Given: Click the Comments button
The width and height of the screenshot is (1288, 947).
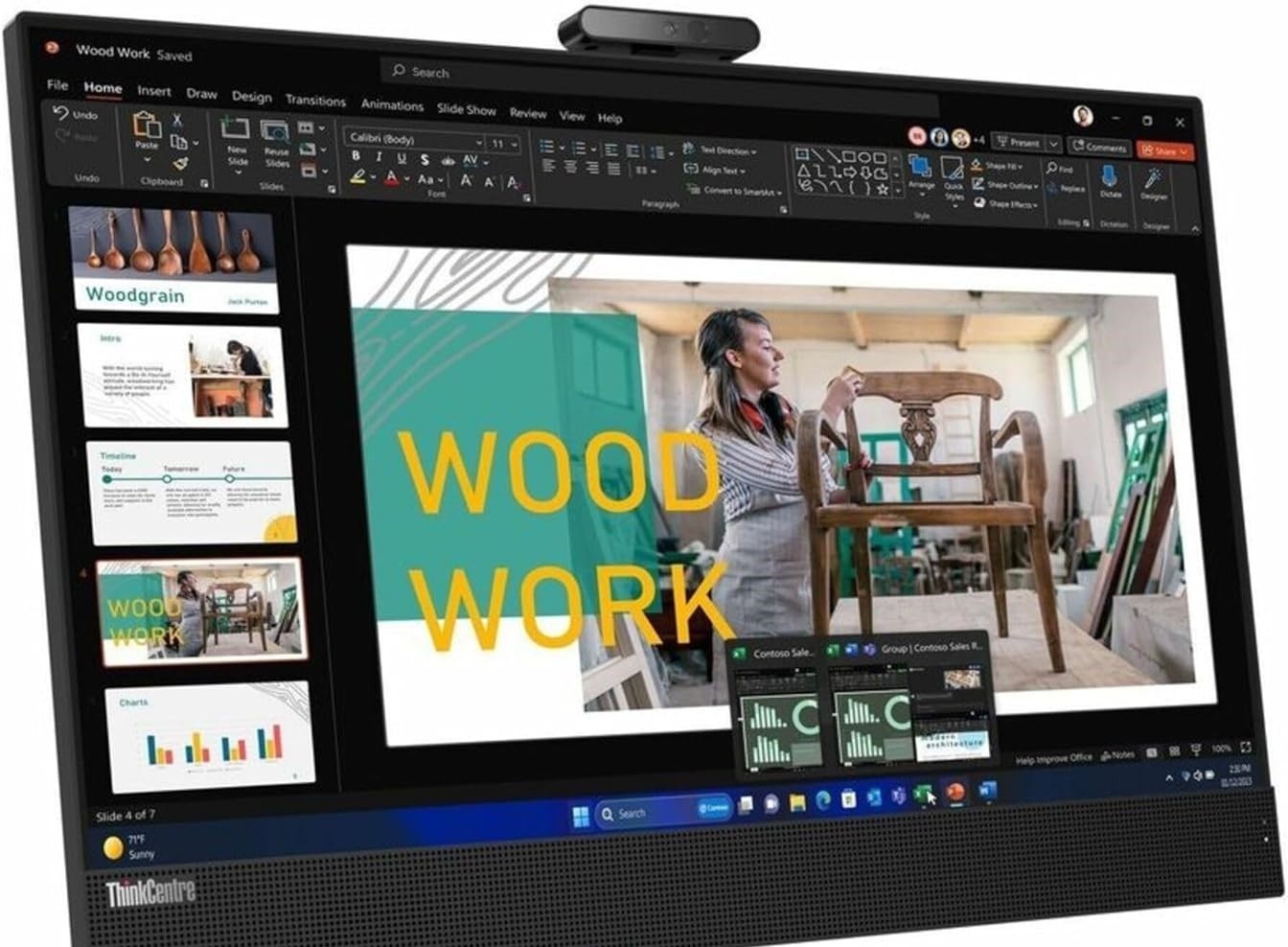Looking at the screenshot, I should pos(1098,147).
